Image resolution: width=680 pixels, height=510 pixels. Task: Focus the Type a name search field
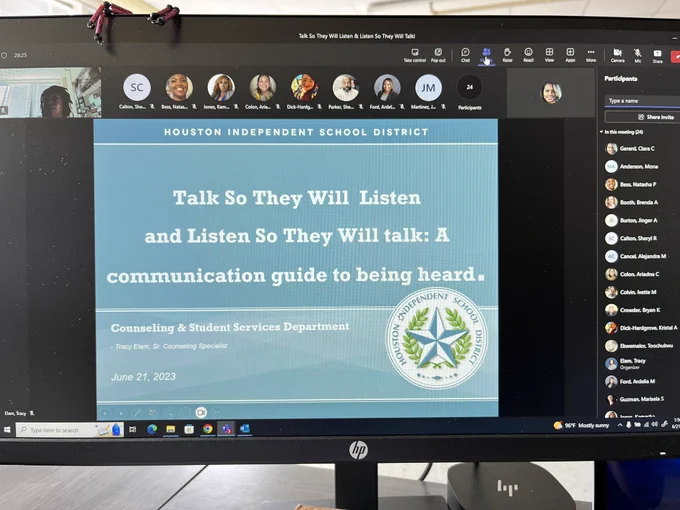(642, 101)
